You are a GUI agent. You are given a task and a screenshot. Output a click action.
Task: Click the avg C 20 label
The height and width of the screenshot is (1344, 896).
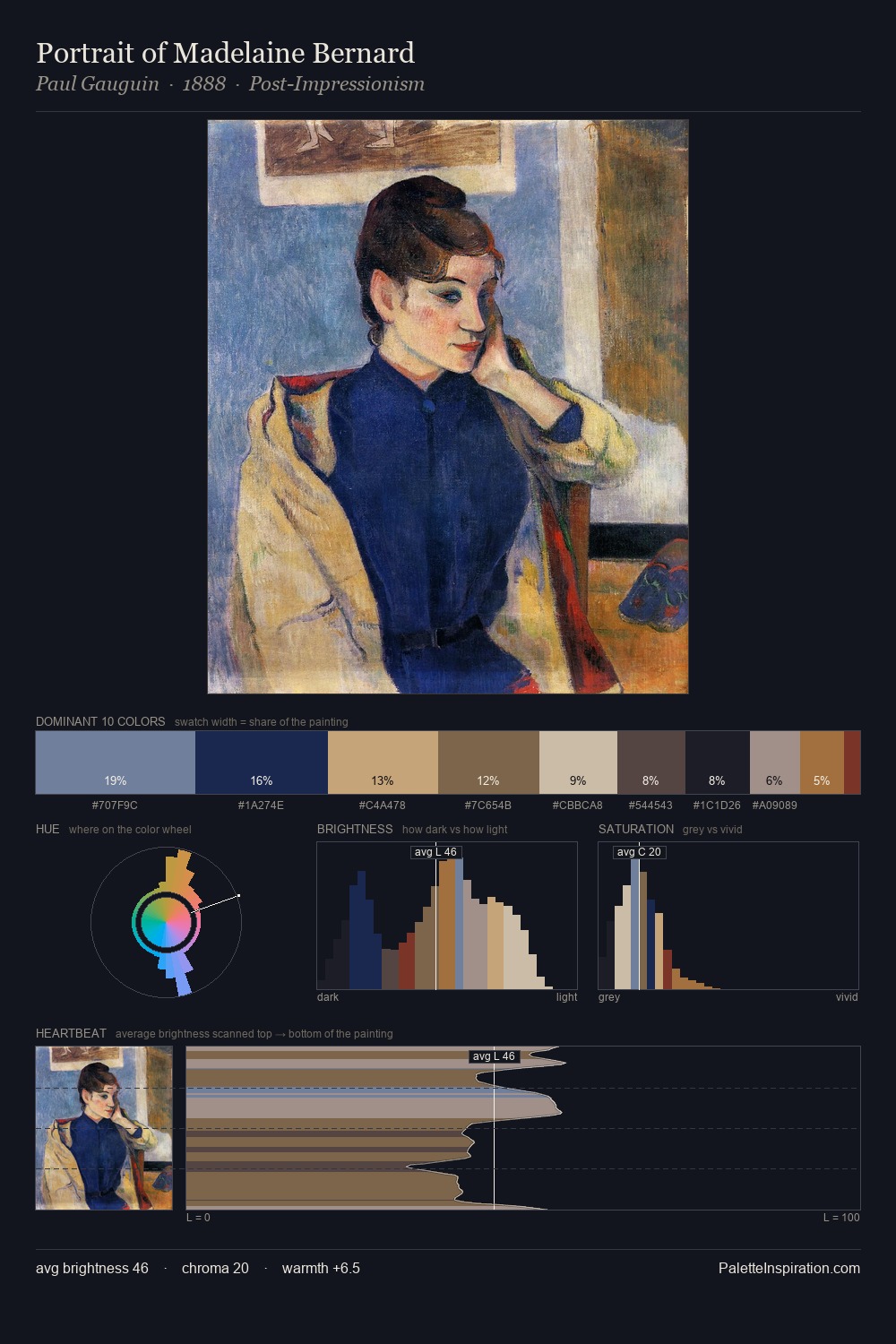(x=639, y=852)
